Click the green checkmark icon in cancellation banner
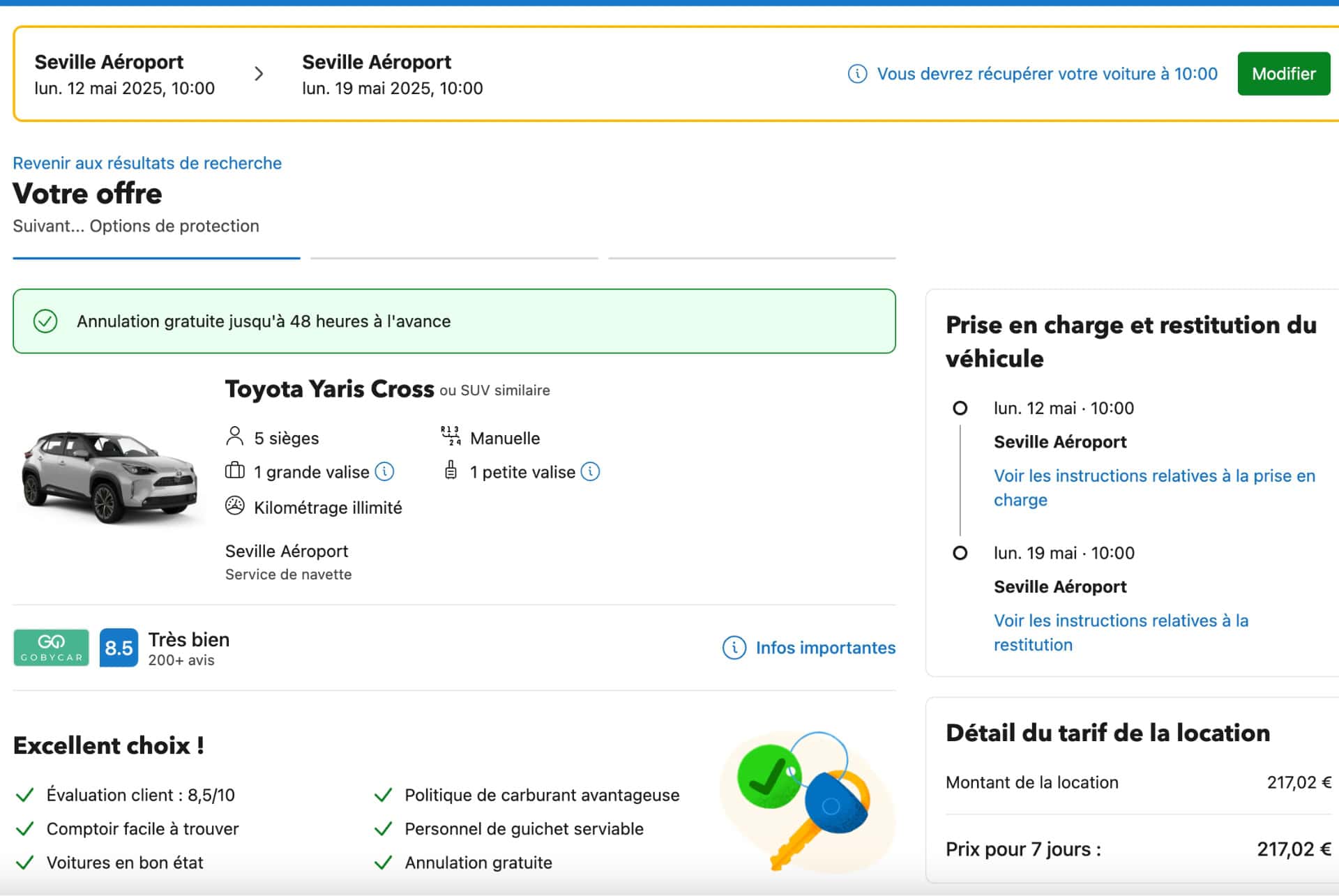Screen dimensions: 1339x896 coord(45,321)
